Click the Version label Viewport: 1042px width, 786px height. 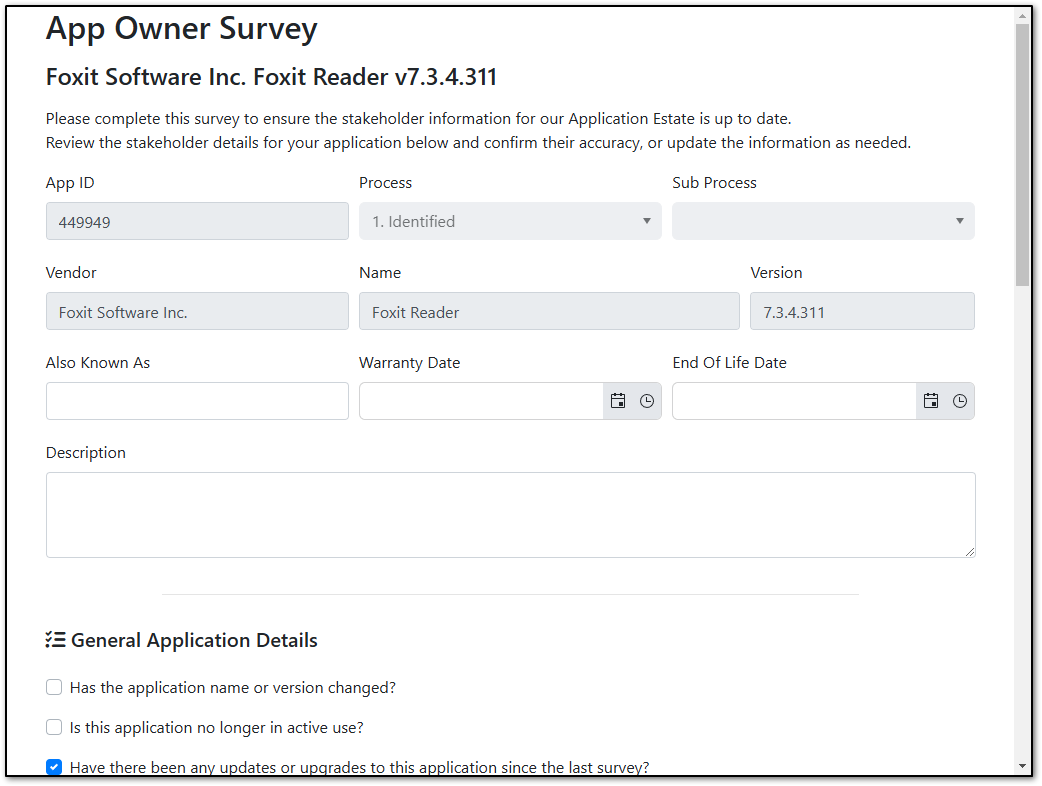[776, 272]
